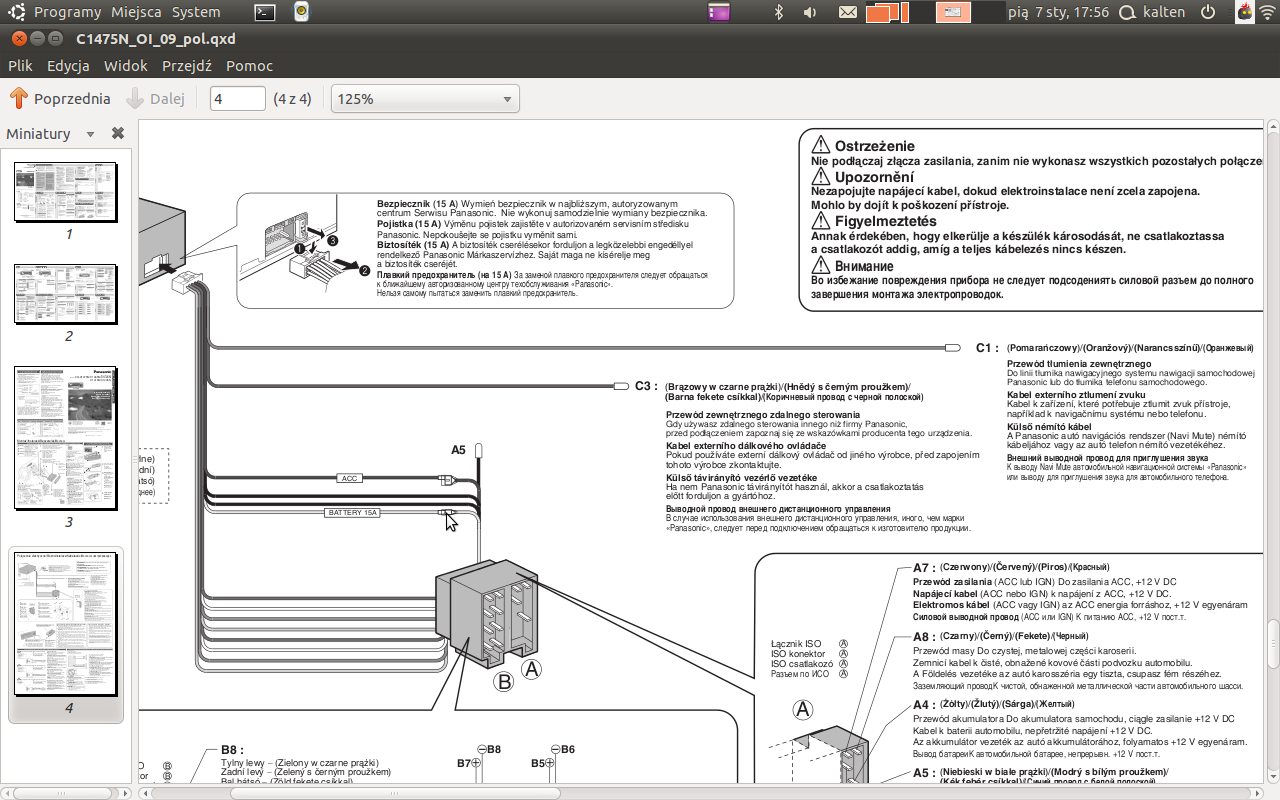This screenshot has width=1280, height=800.
Task: Click the 'Przewód zewnętrznego zdalnego sterowania' heading
Action: (x=763, y=414)
